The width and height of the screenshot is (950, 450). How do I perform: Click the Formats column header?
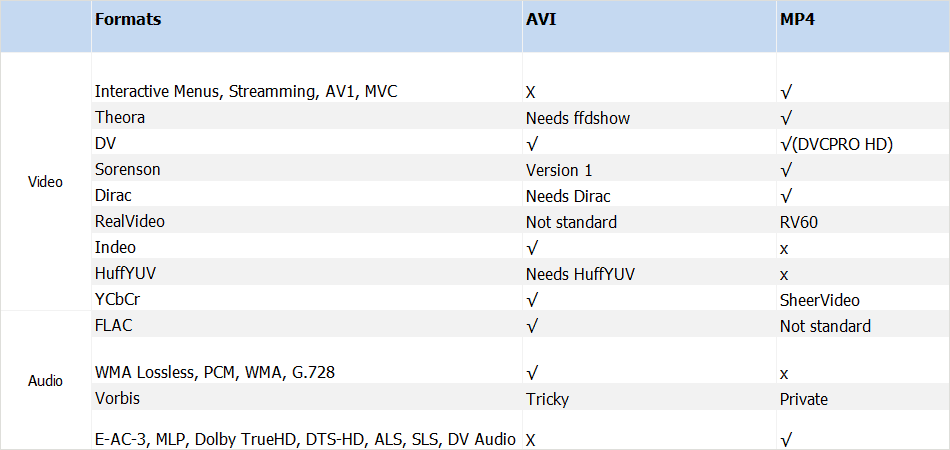pyautogui.click(x=128, y=19)
